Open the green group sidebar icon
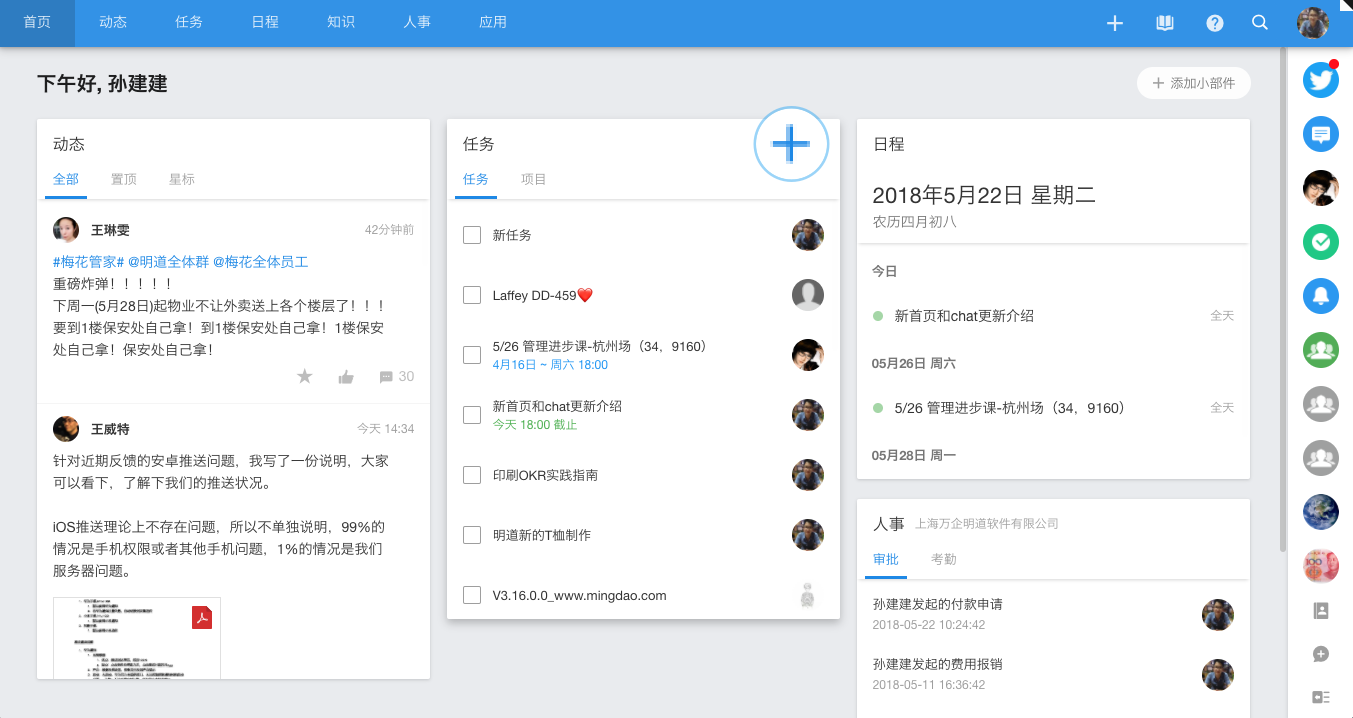1353x718 pixels. click(1321, 349)
